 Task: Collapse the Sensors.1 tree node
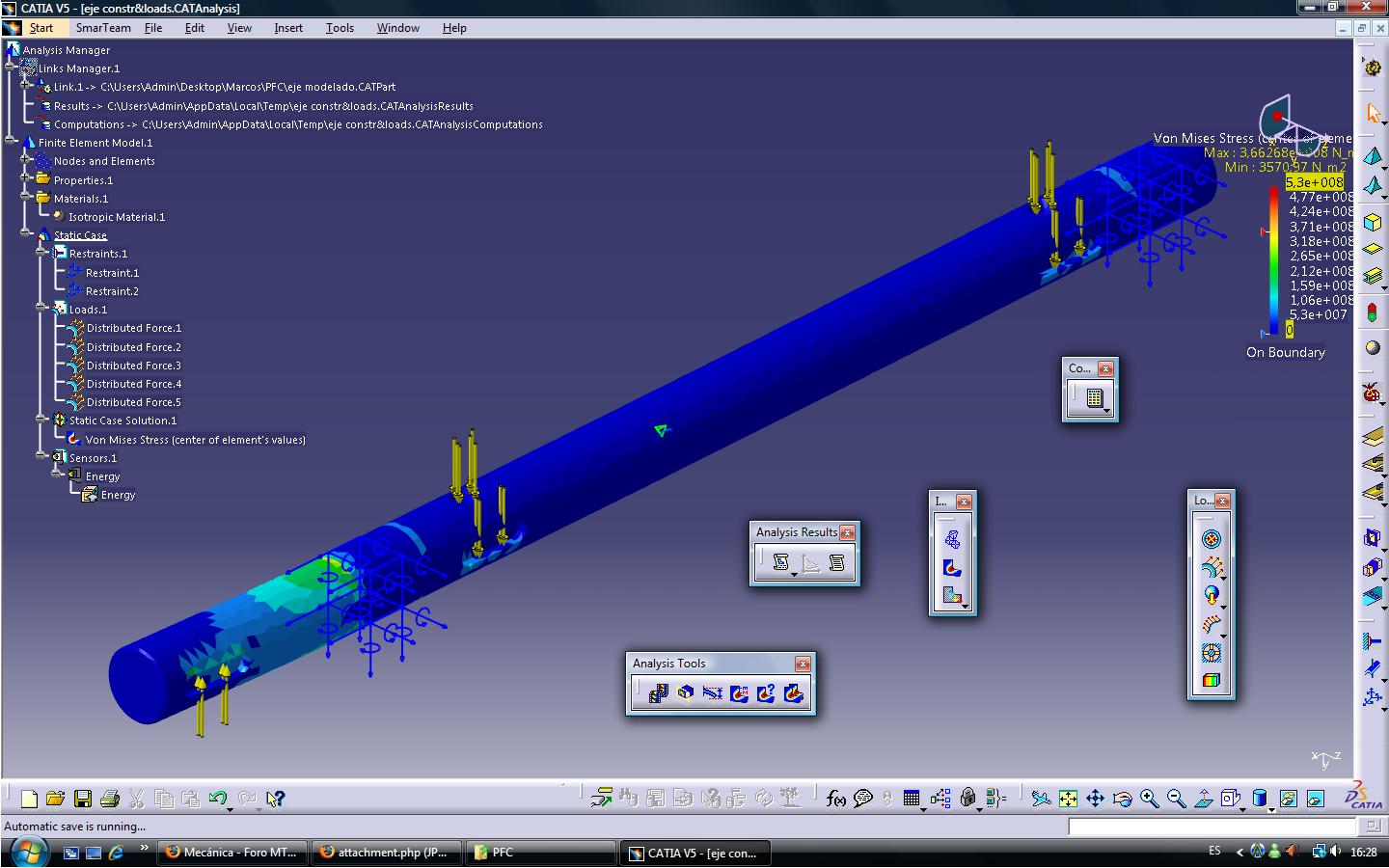[41, 457]
